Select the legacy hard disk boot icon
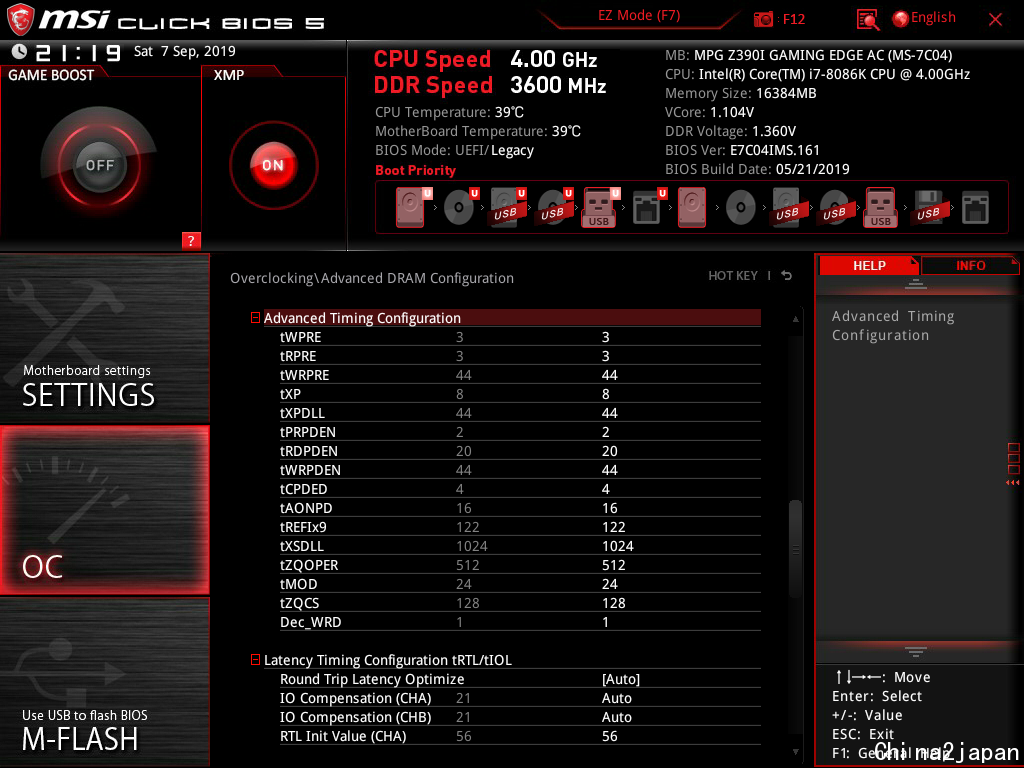Viewport: 1024px width, 768px height. point(692,207)
